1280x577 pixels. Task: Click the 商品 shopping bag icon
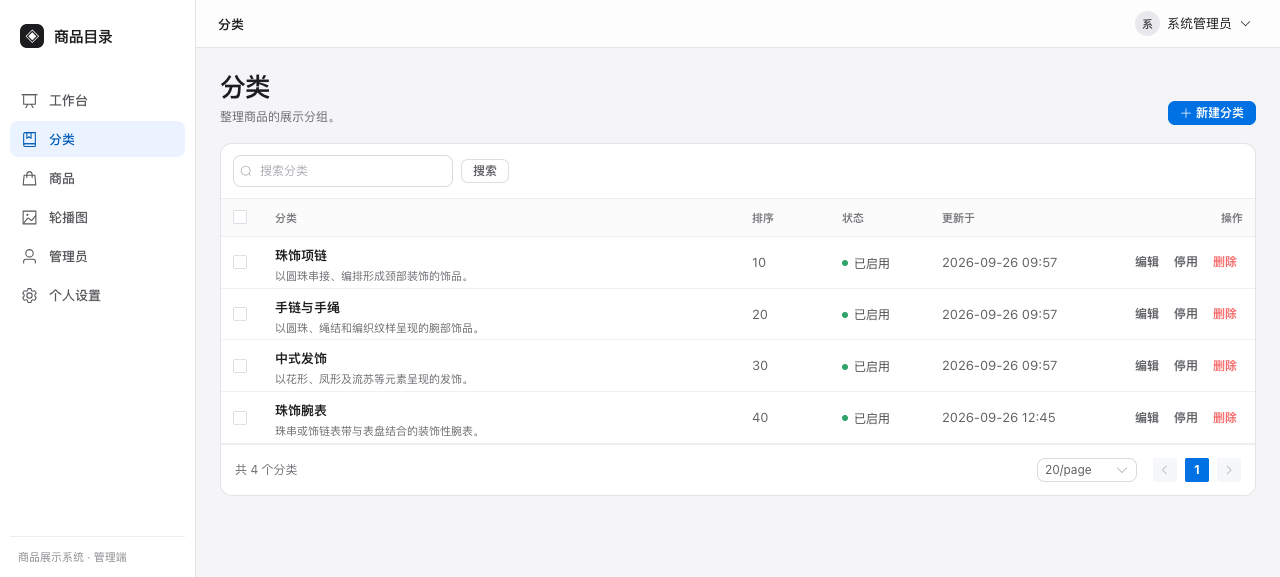click(30, 179)
